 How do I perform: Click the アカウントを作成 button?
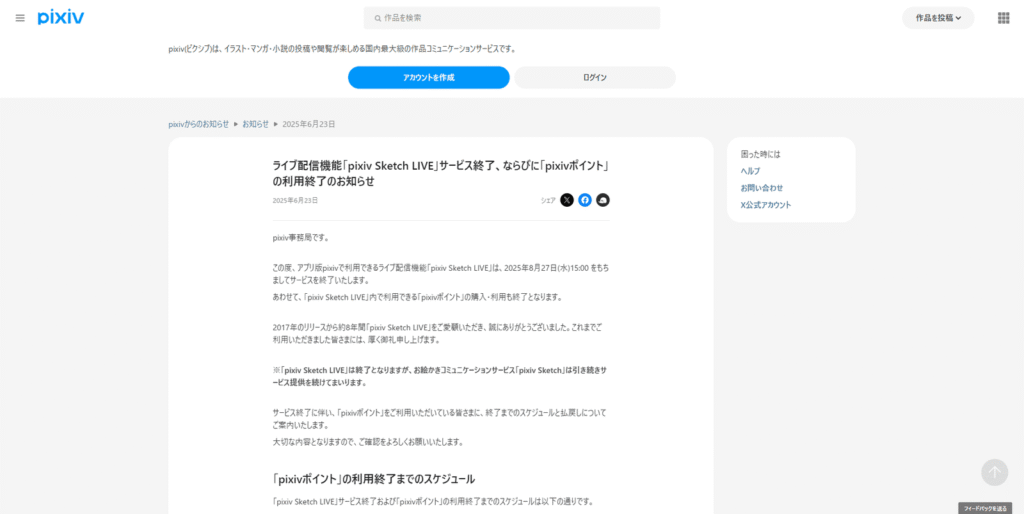coord(428,78)
